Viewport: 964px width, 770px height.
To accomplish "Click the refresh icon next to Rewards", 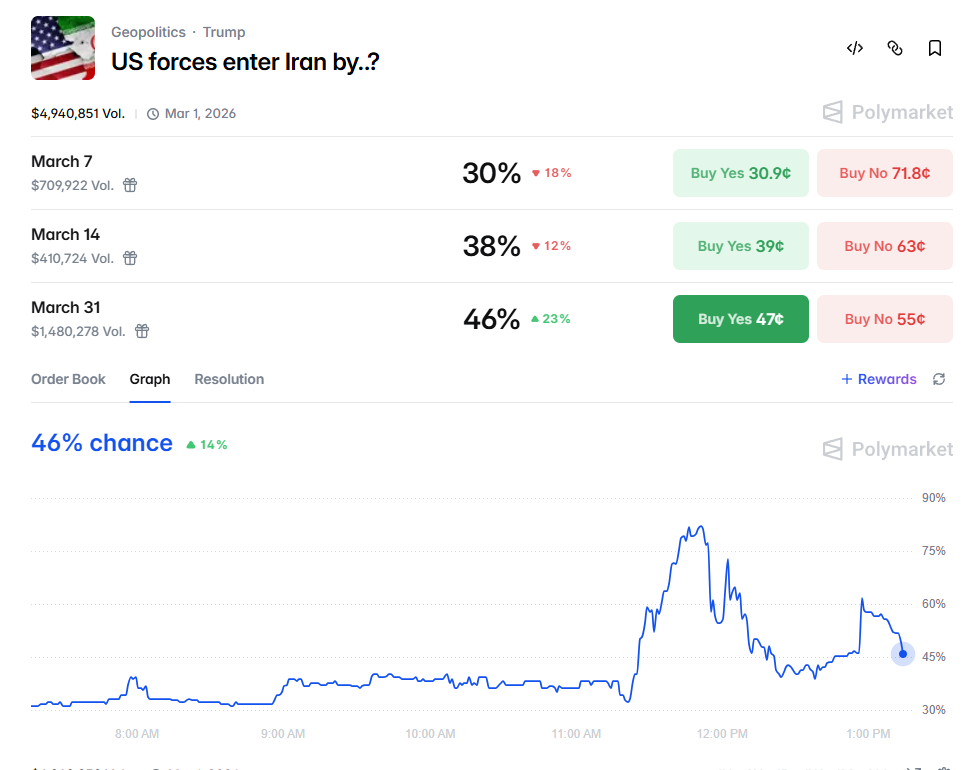I will [939, 379].
